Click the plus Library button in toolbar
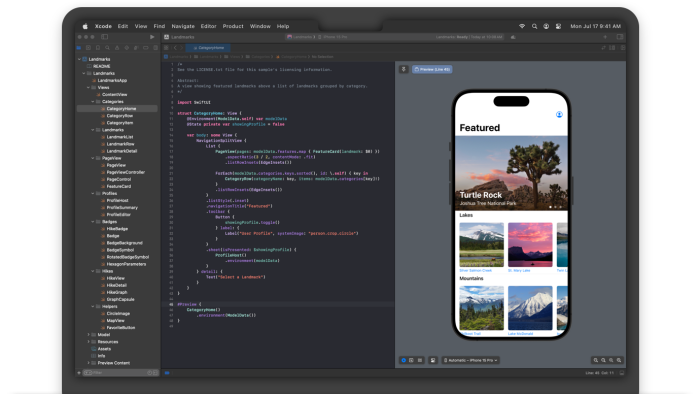This screenshot has width=700, height=394. coord(605,37)
